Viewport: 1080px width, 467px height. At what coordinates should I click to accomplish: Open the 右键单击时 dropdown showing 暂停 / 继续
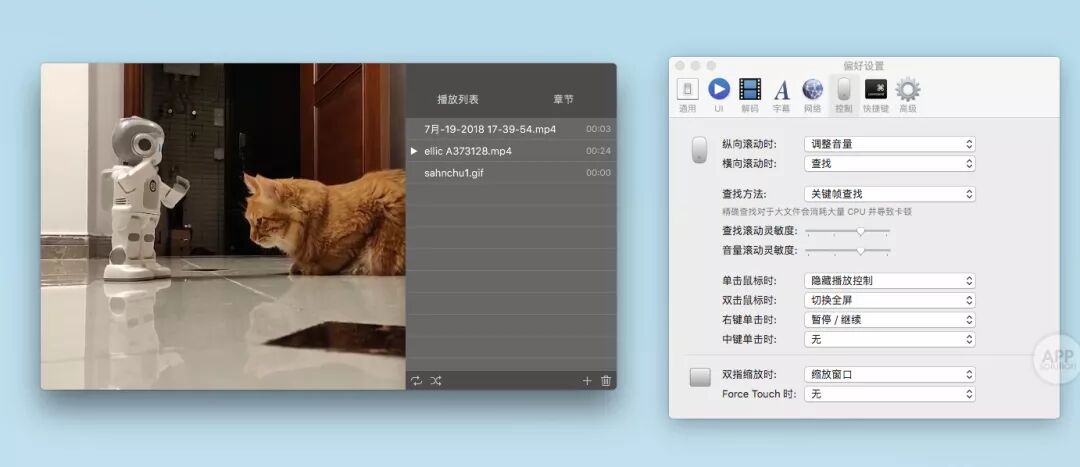[889, 320]
